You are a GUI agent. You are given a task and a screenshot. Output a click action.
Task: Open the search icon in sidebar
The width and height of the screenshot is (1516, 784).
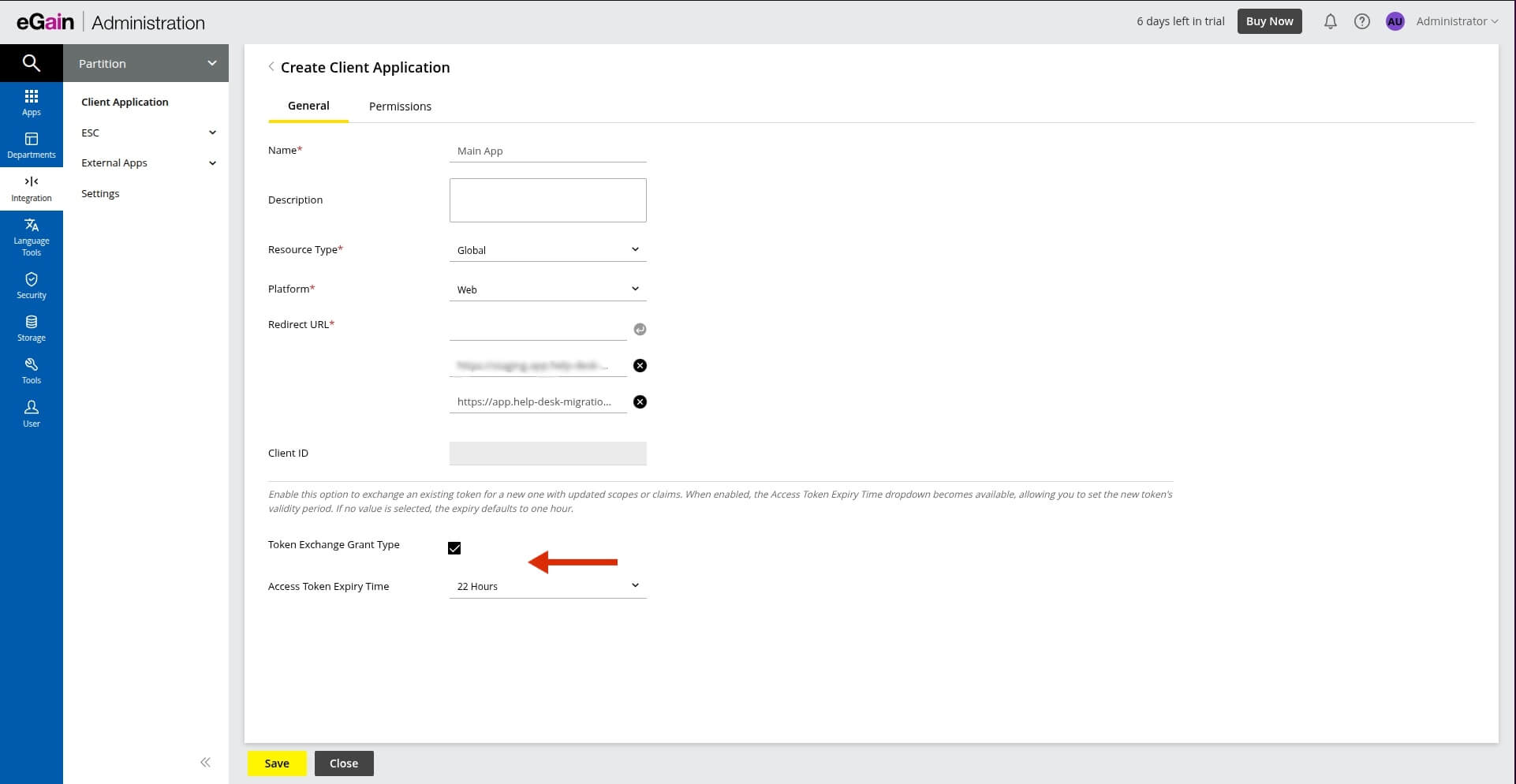31,63
